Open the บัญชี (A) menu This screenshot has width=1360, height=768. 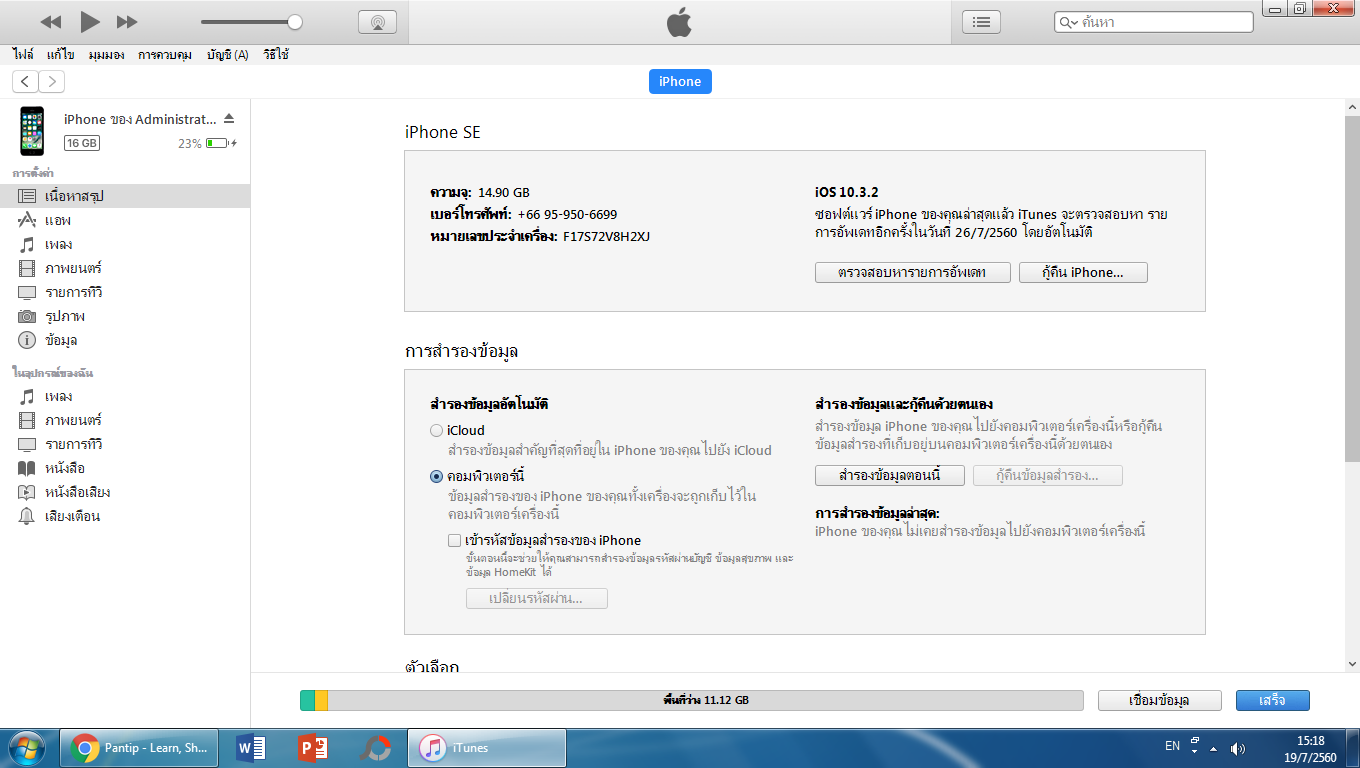(x=228, y=55)
